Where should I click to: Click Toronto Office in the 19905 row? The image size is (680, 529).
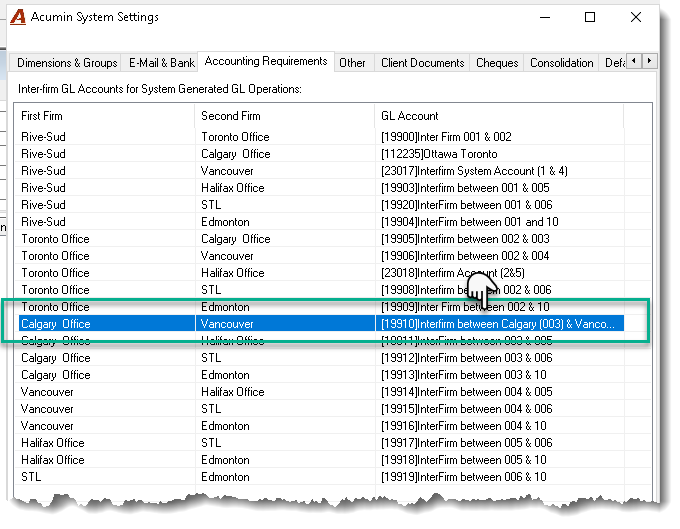coord(56,239)
